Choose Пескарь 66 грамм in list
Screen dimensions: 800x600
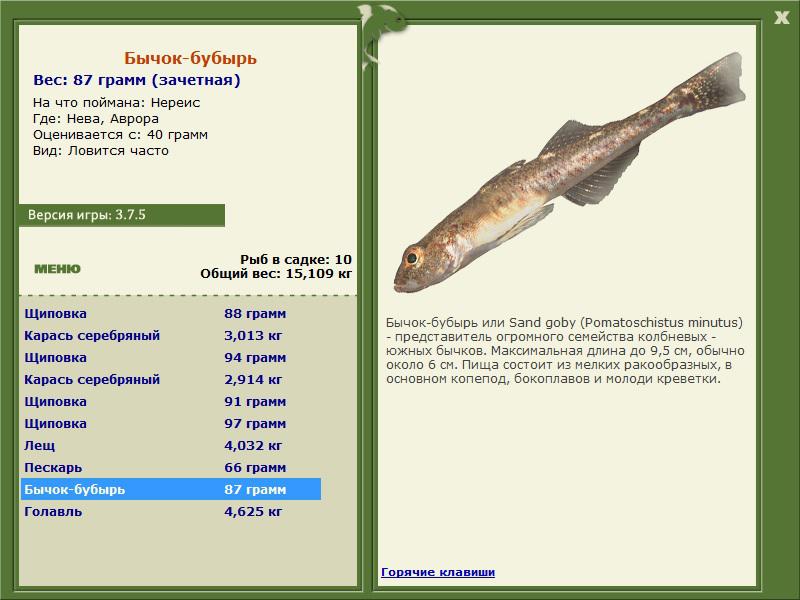170,468
